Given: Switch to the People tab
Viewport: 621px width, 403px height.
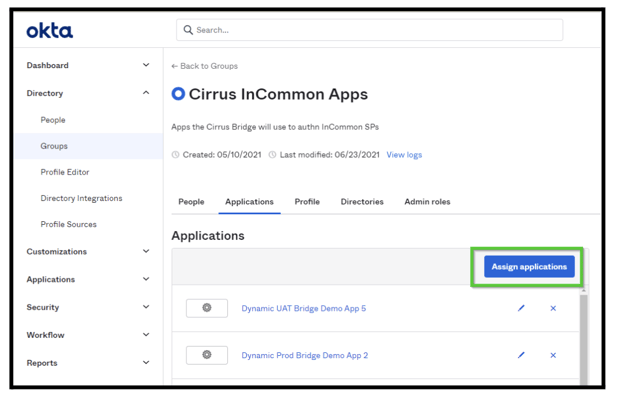Looking at the screenshot, I should (191, 202).
